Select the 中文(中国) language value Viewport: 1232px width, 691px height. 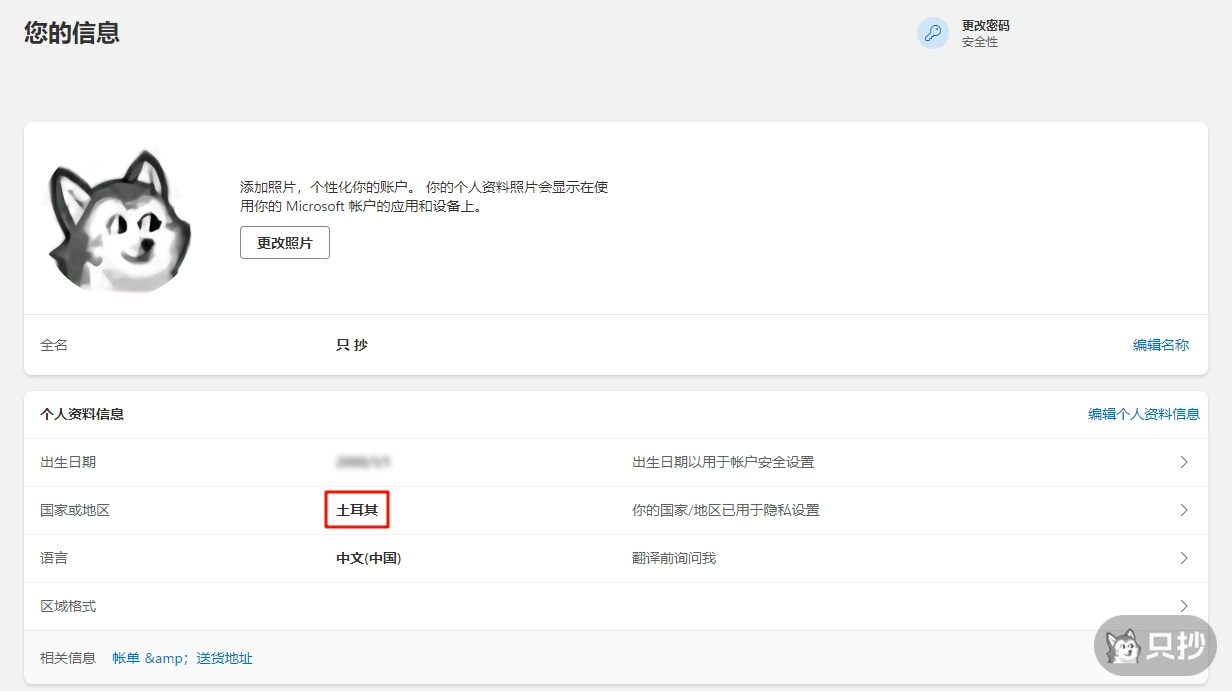pyautogui.click(x=368, y=558)
